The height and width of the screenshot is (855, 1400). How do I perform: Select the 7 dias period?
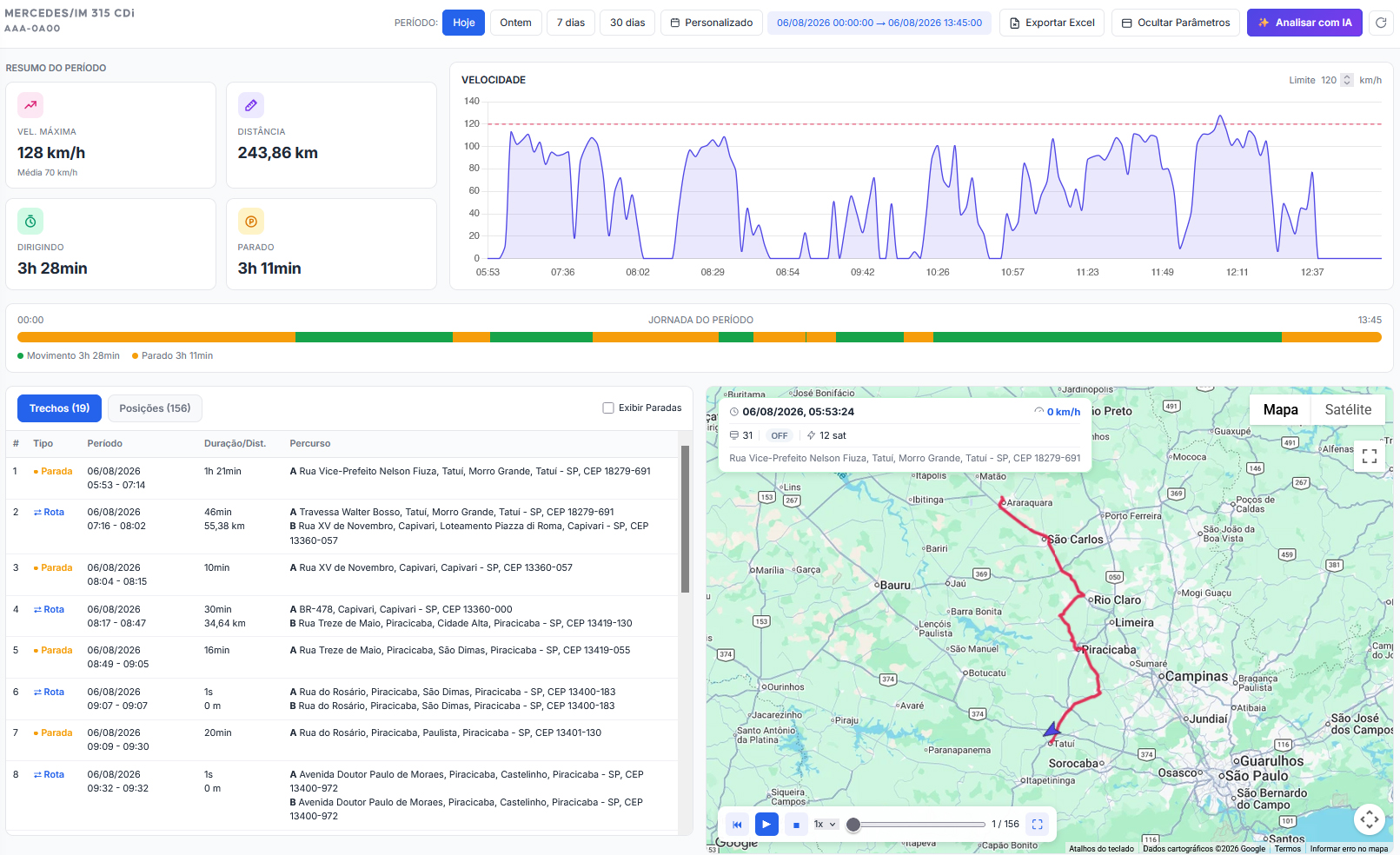571,23
